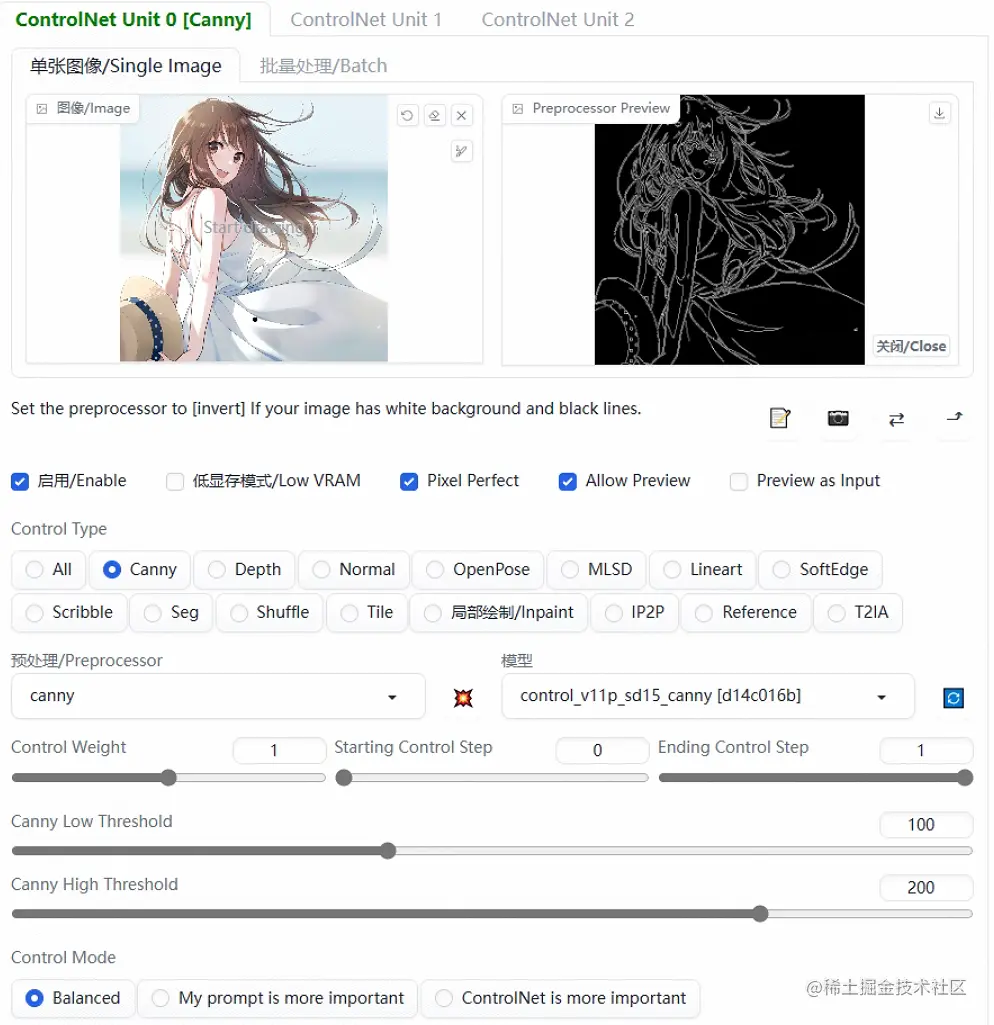Open the model dropdown for control_v11p_sd15_canny
Image resolution: width=994 pixels, height=1025 pixels.
click(x=708, y=697)
